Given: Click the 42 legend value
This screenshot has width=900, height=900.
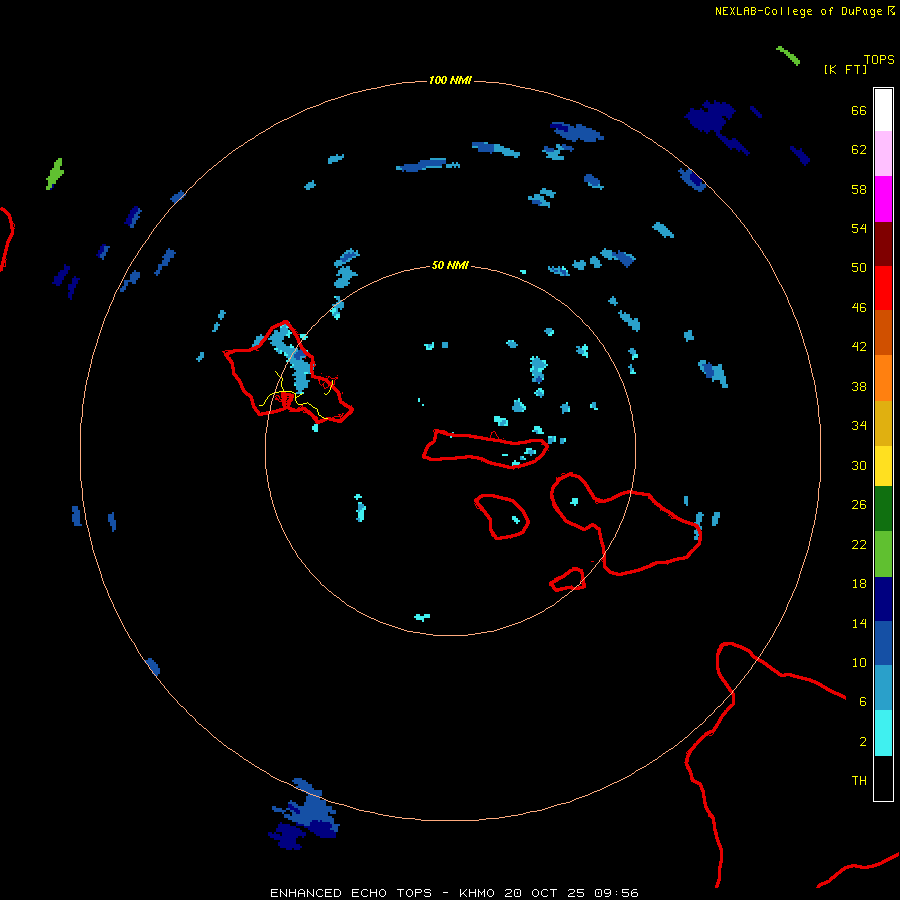Looking at the screenshot, I should coord(859,347).
